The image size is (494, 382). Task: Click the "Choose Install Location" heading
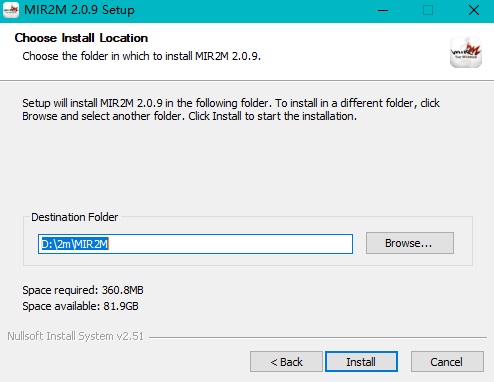point(81,38)
